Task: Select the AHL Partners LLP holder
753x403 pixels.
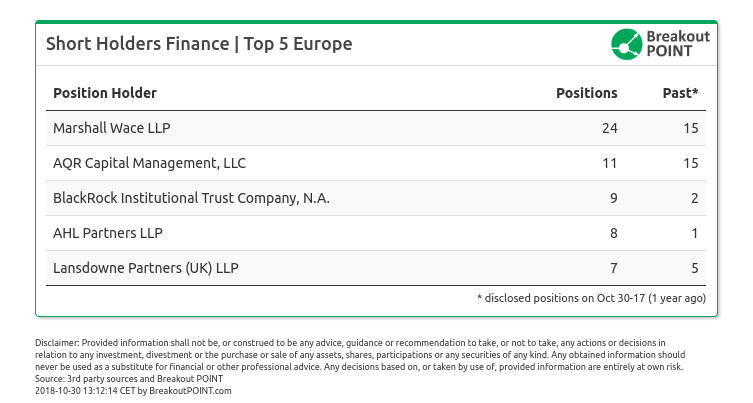Action: click(108, 233)
